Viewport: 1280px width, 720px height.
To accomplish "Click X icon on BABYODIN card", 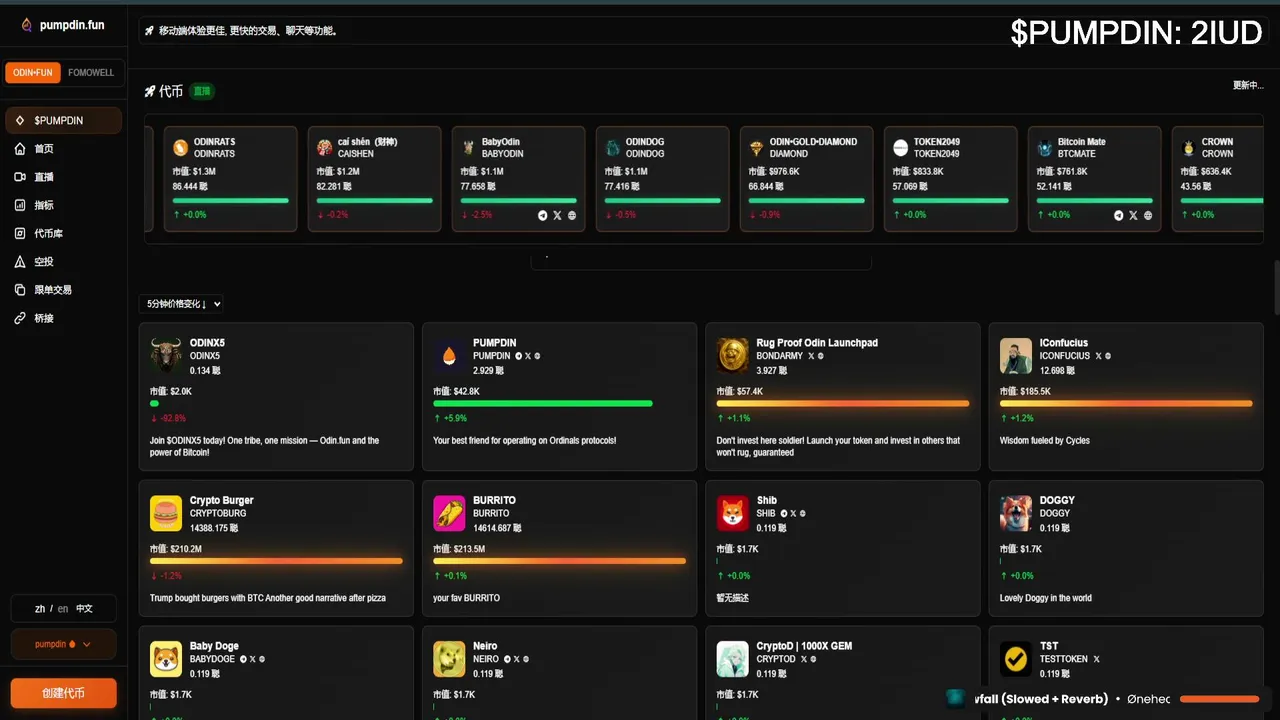I will (x=558, y=215).
